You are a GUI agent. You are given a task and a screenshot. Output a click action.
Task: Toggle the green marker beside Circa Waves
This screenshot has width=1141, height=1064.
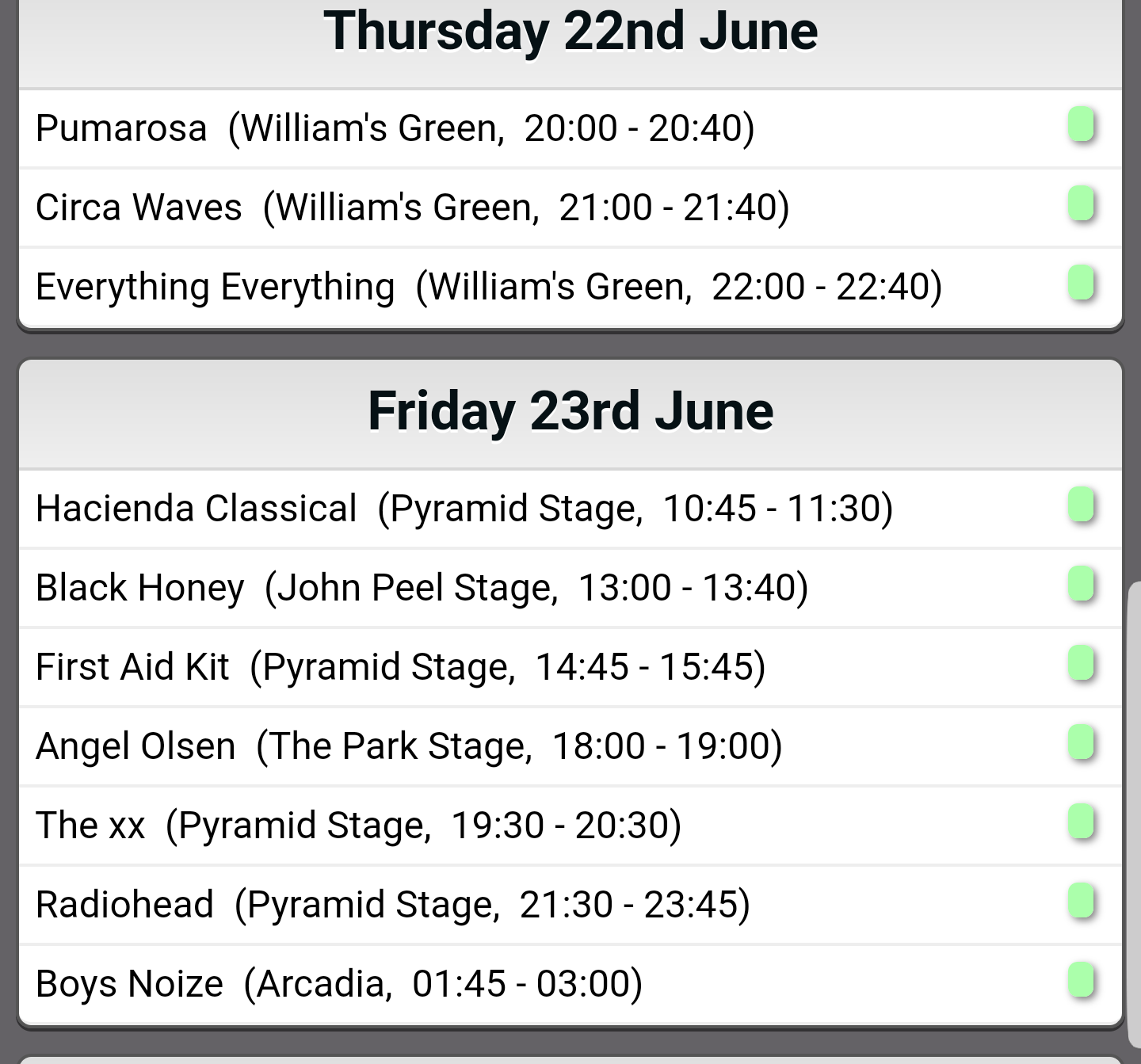(1081, 204)
